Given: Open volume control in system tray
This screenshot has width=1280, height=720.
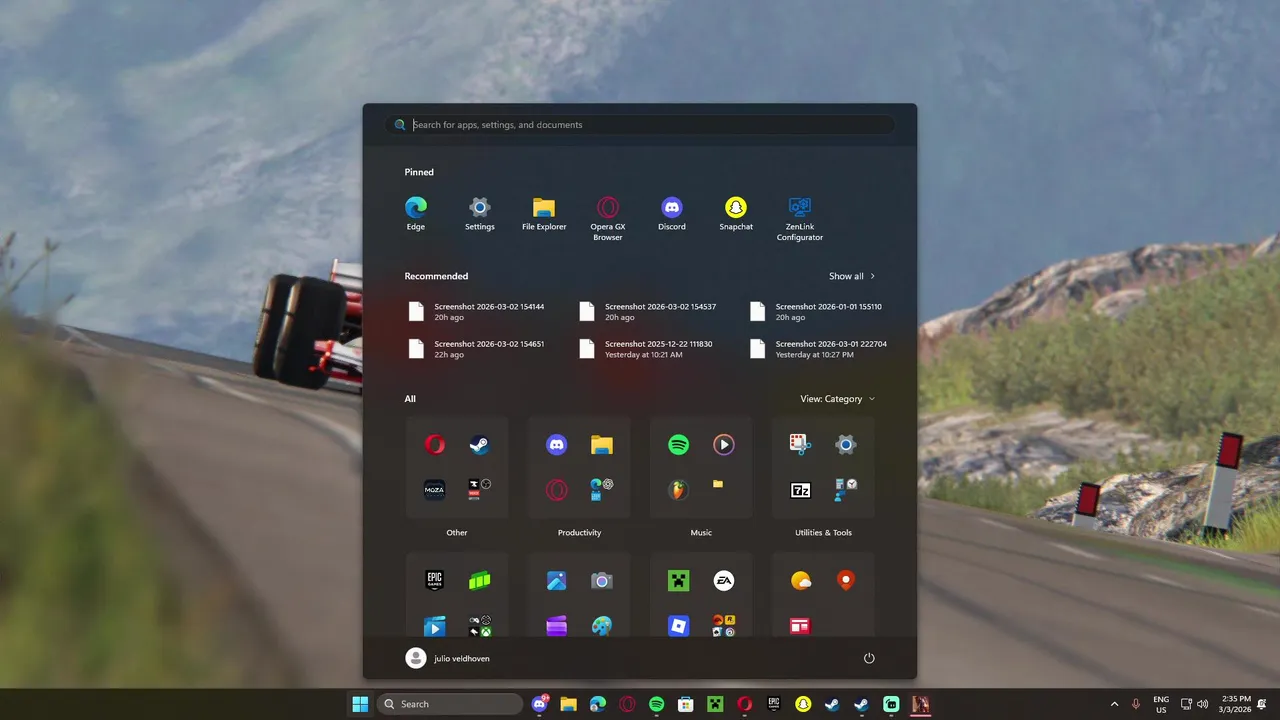Looking at the screenshot, I should (1202, 704).
